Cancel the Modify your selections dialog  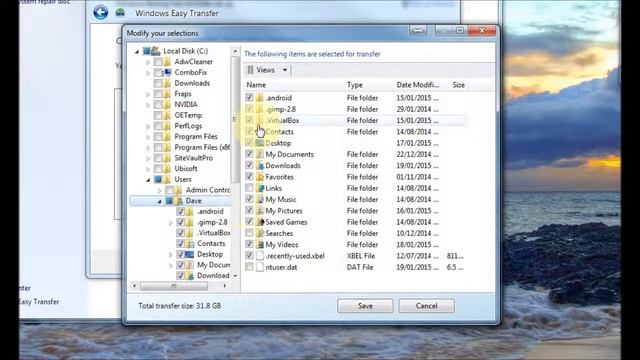click(427, 306)
